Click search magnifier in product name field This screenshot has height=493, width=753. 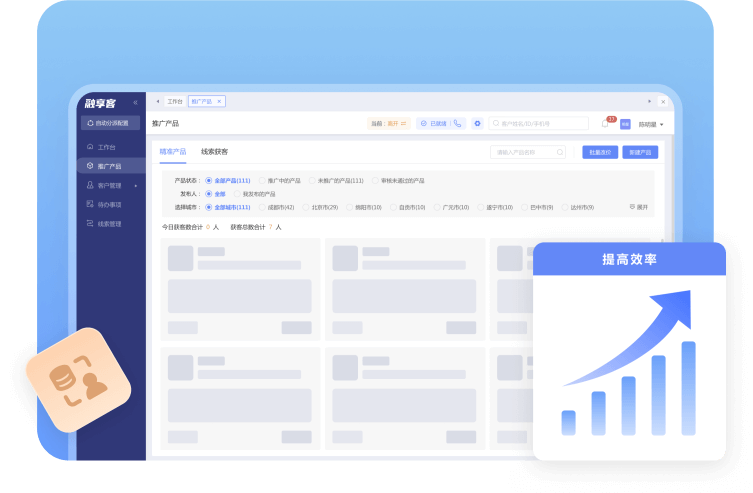559,153
